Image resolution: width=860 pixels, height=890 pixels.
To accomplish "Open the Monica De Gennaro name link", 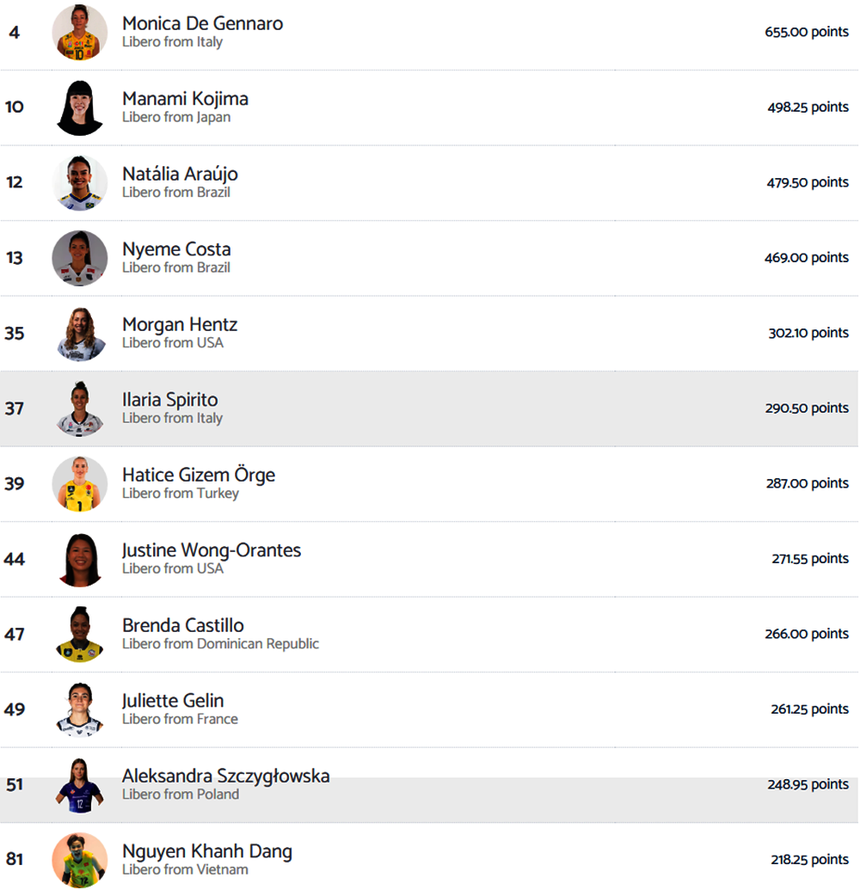I will [x=202, y=23].
